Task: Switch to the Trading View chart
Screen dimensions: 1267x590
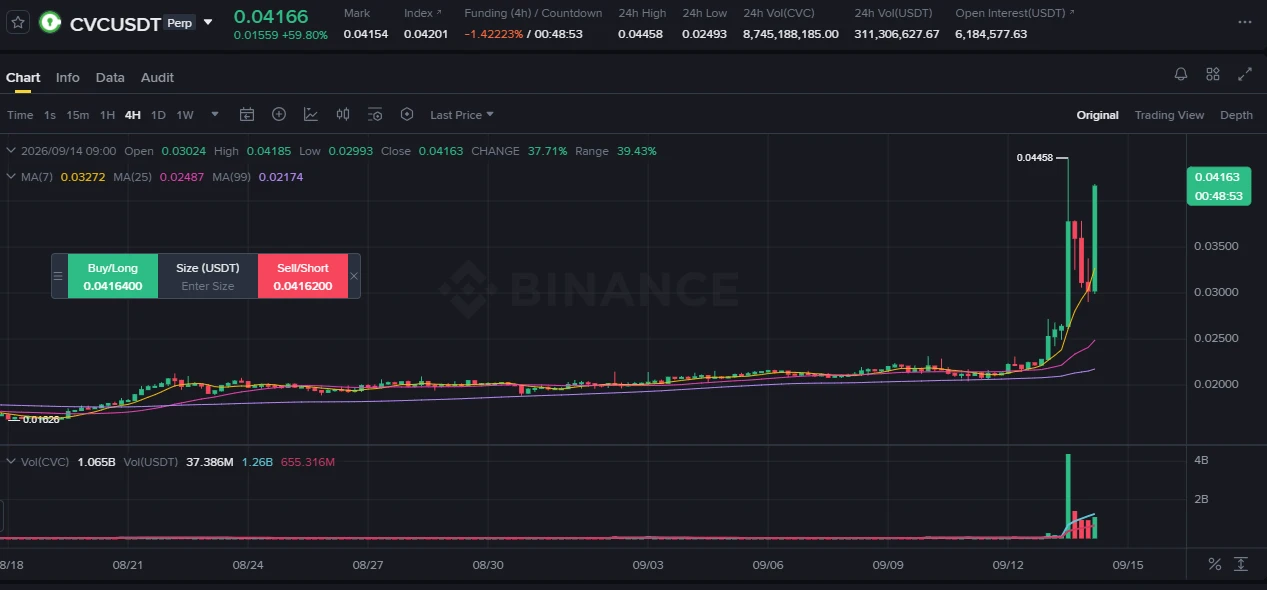Action: (1169, 115)
